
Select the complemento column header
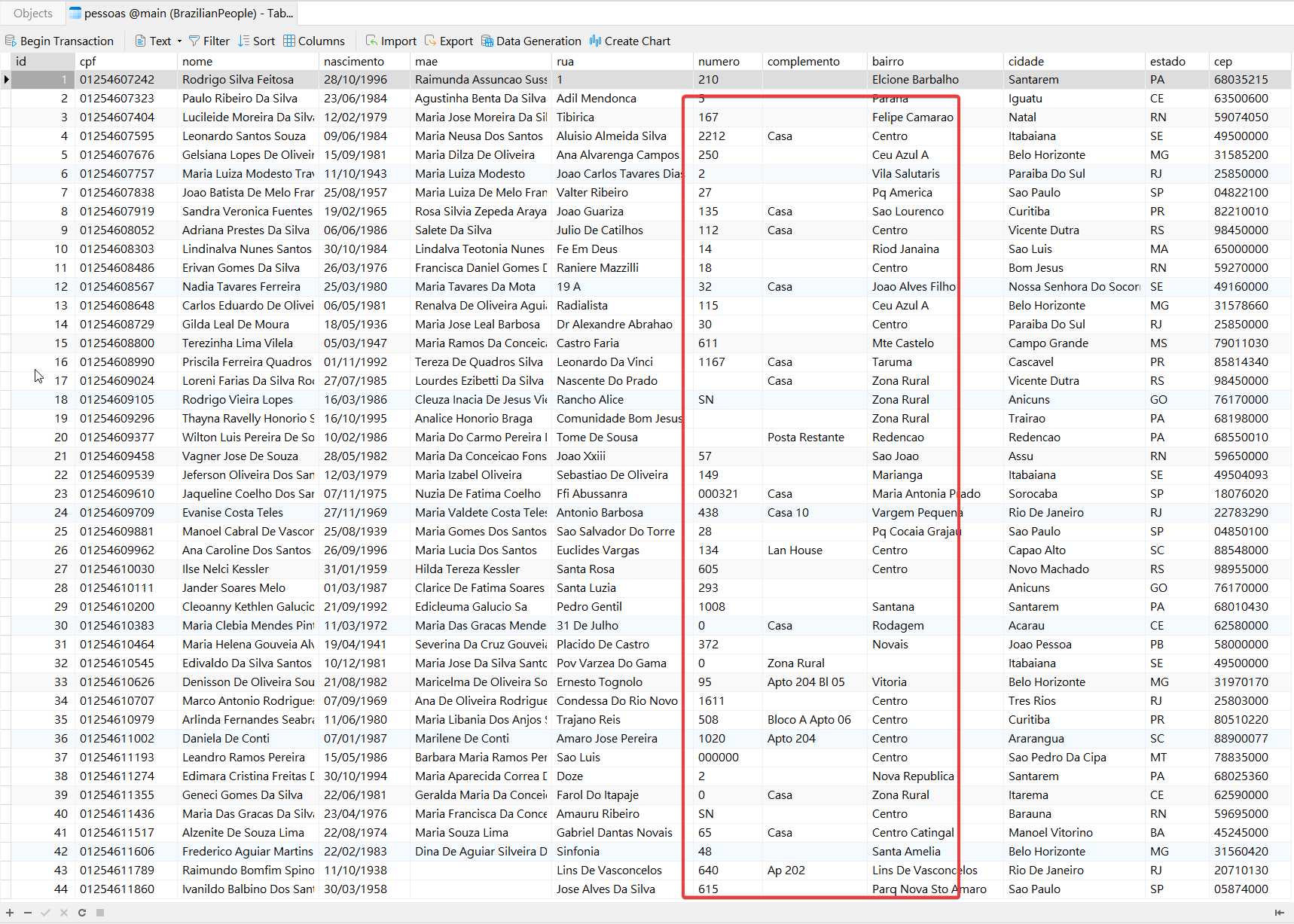coord(815,61)
